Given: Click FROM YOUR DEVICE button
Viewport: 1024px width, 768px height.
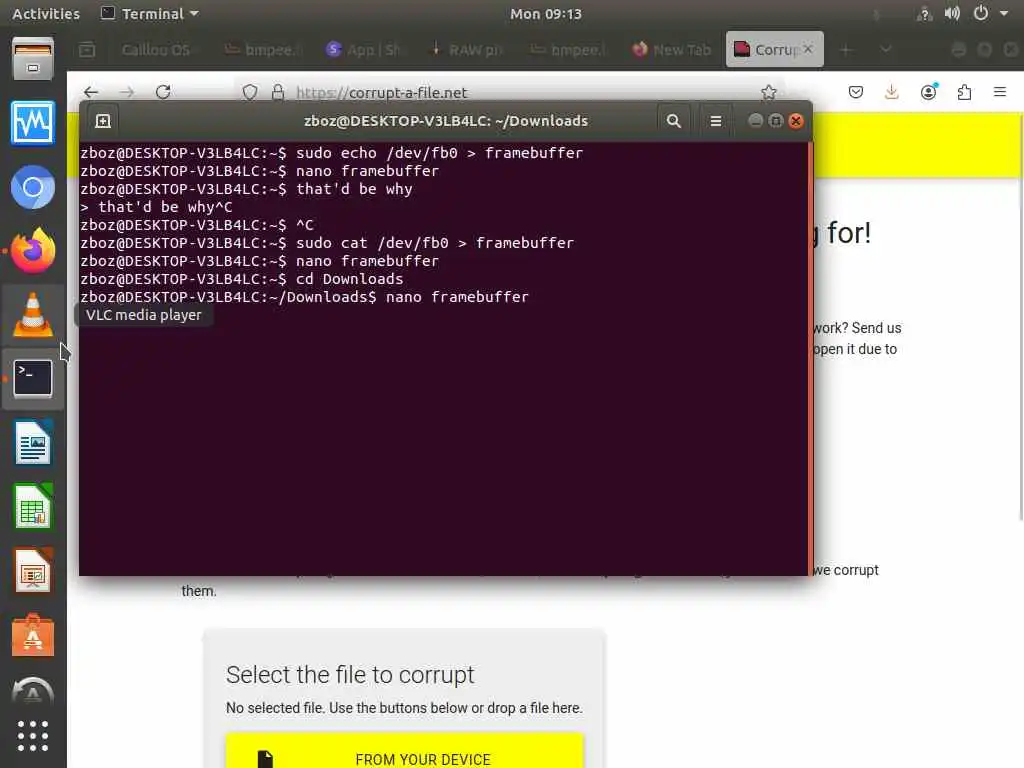Looking at the screenshot, I should pos(405,751).
